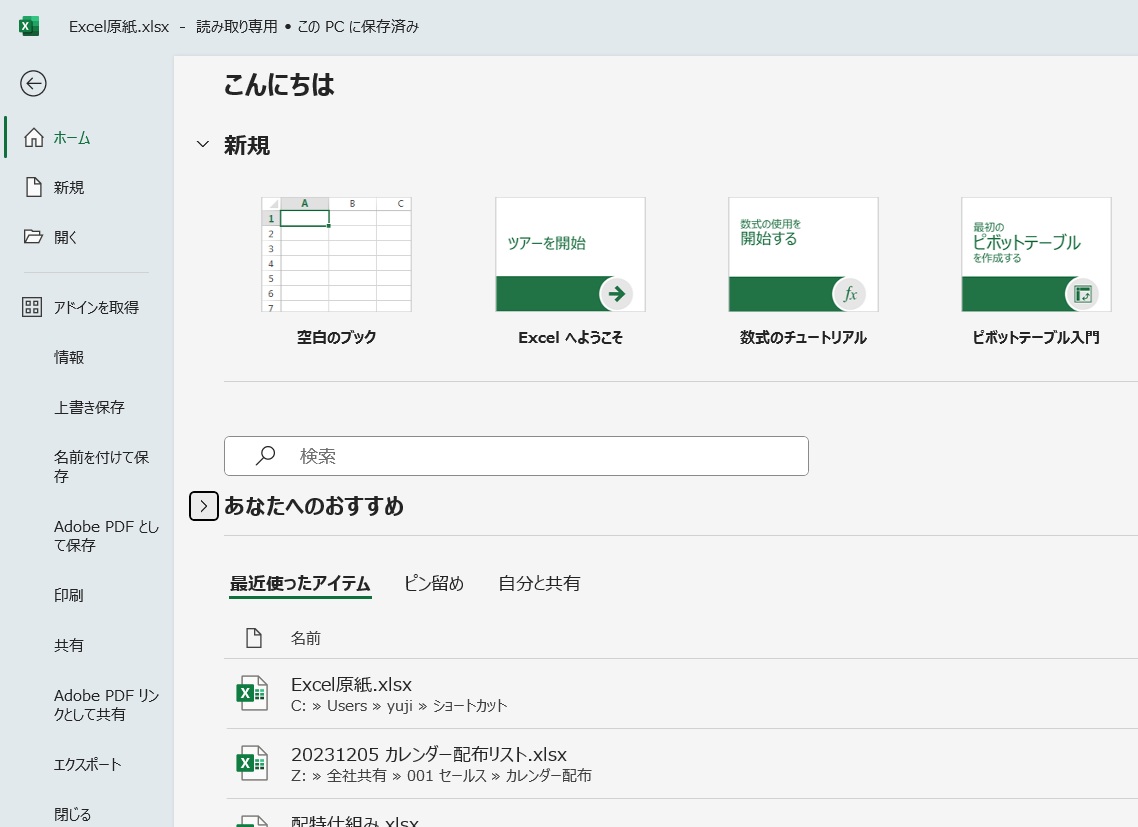
Task: Open 情報 in the sidebar
Action: click(x=69, y=357)
